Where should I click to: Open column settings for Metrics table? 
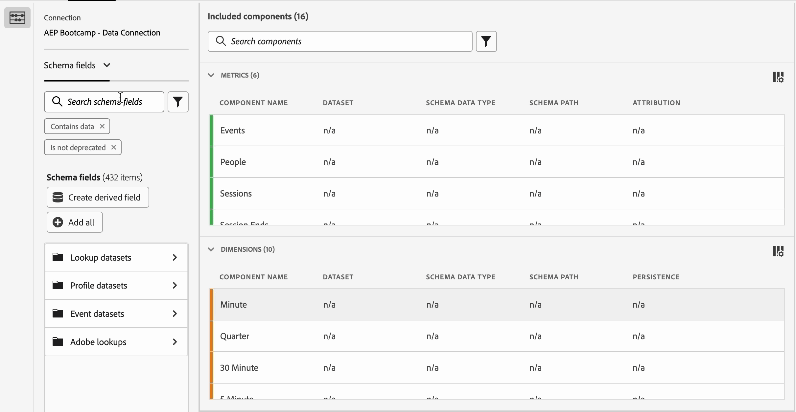pos(778,77)
